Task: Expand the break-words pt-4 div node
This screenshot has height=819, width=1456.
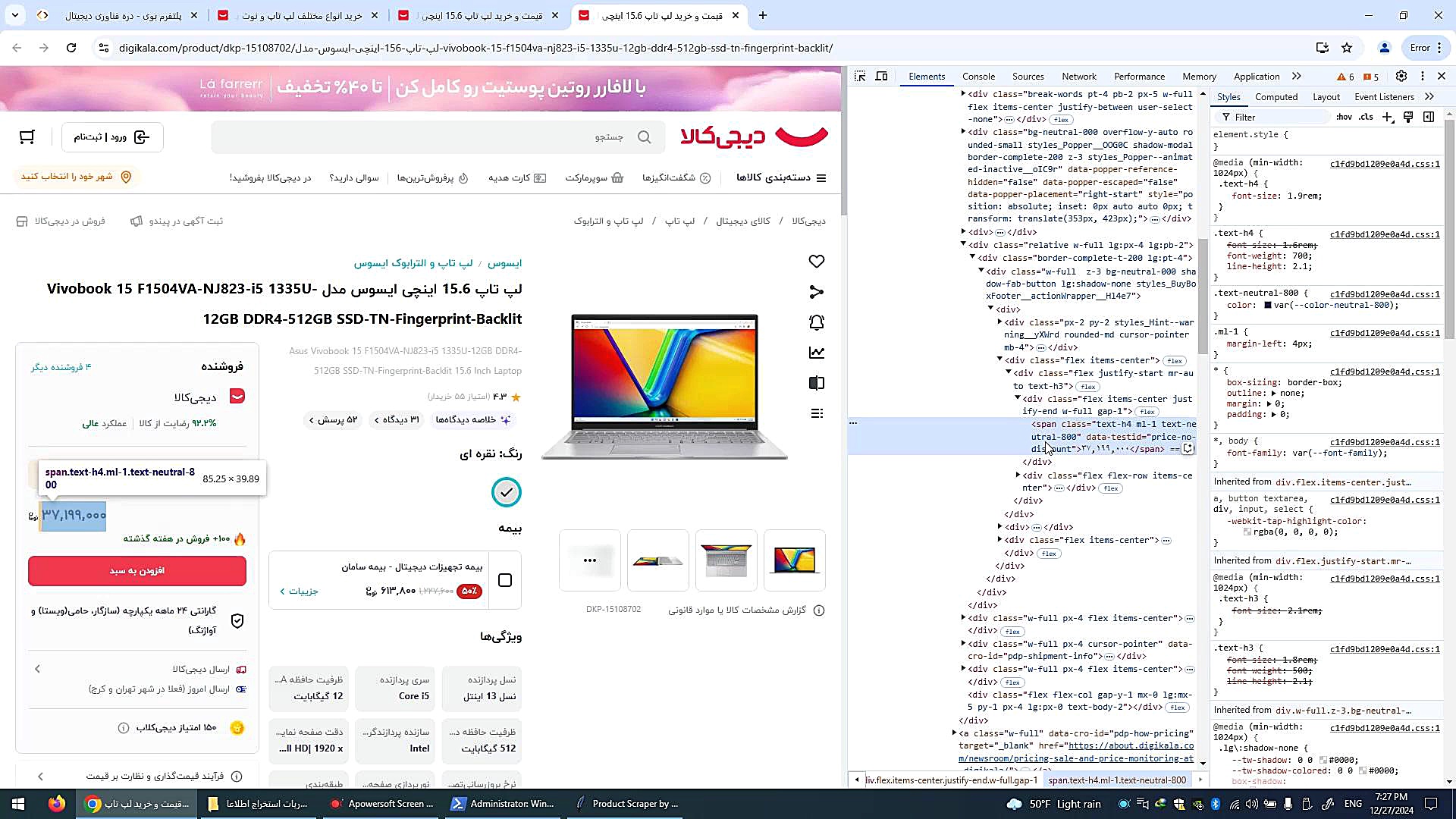Action: click(x=963, y=94)
